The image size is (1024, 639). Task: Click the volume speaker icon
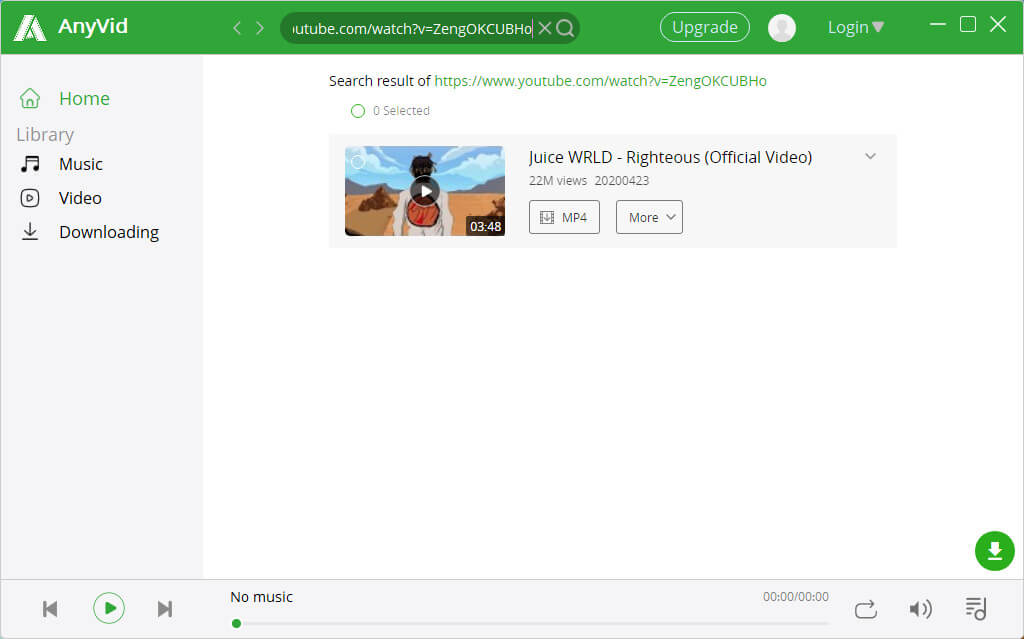click(x=921, y=609)
